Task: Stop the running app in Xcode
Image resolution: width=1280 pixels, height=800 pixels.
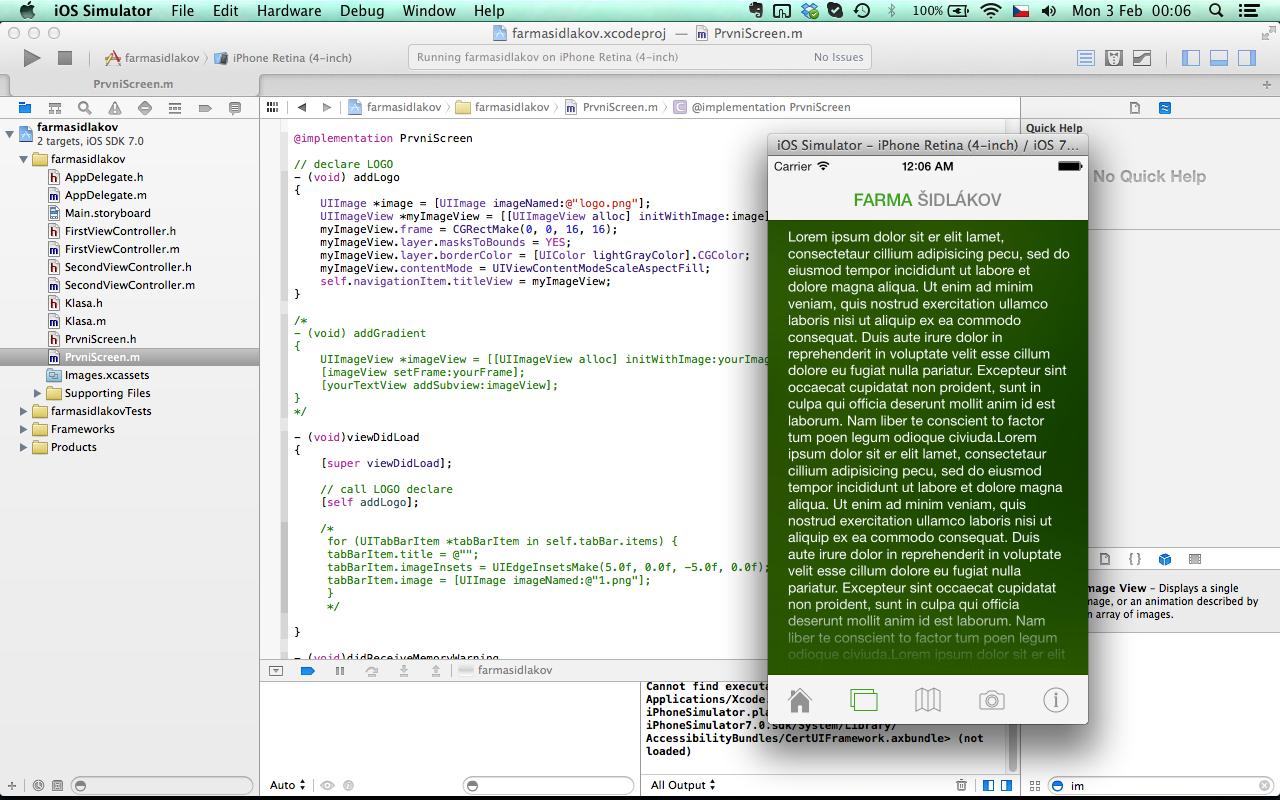Action: 65,58
